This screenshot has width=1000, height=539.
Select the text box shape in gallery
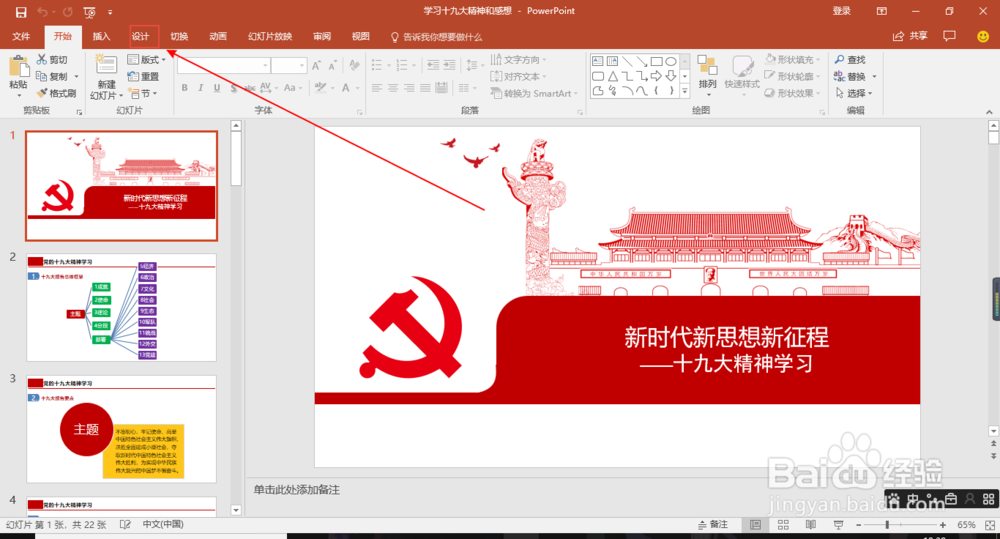point(598,61)
